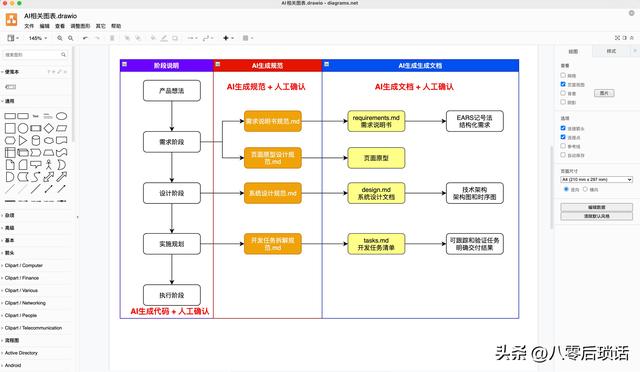Click the zoom out magnifier icon

pyautogui.click(x=71, y=38)
